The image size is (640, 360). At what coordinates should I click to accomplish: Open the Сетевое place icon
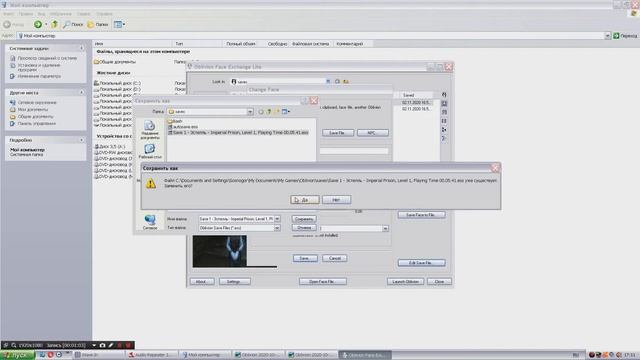[150, 222]
